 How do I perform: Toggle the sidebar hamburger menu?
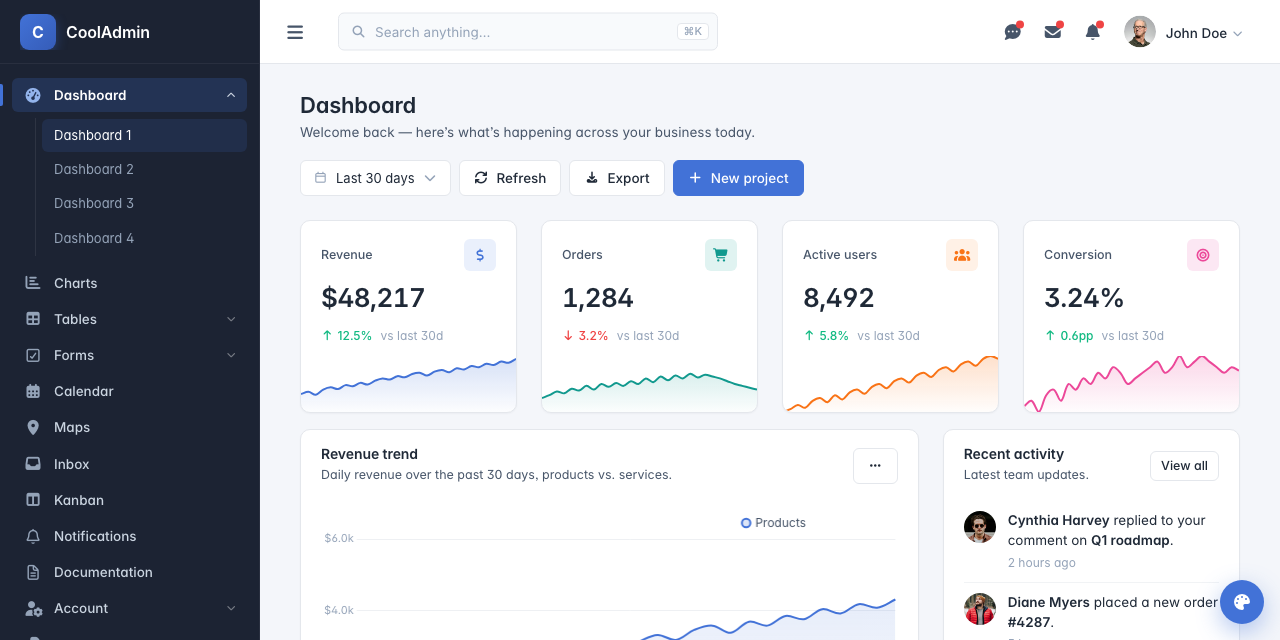point(295,32)
